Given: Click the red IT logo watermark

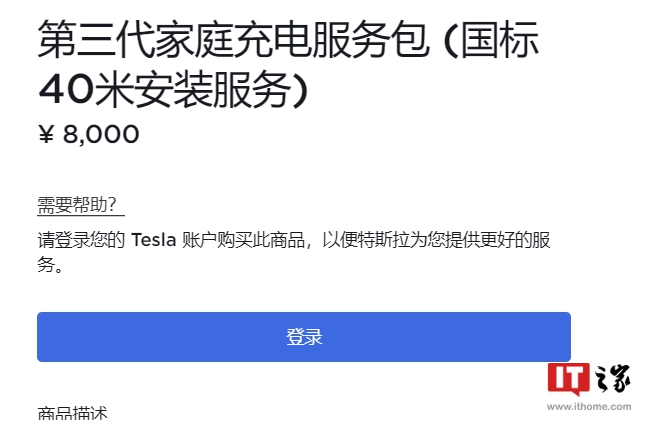Looking at the screenshot, I should (x=568, y=379).
